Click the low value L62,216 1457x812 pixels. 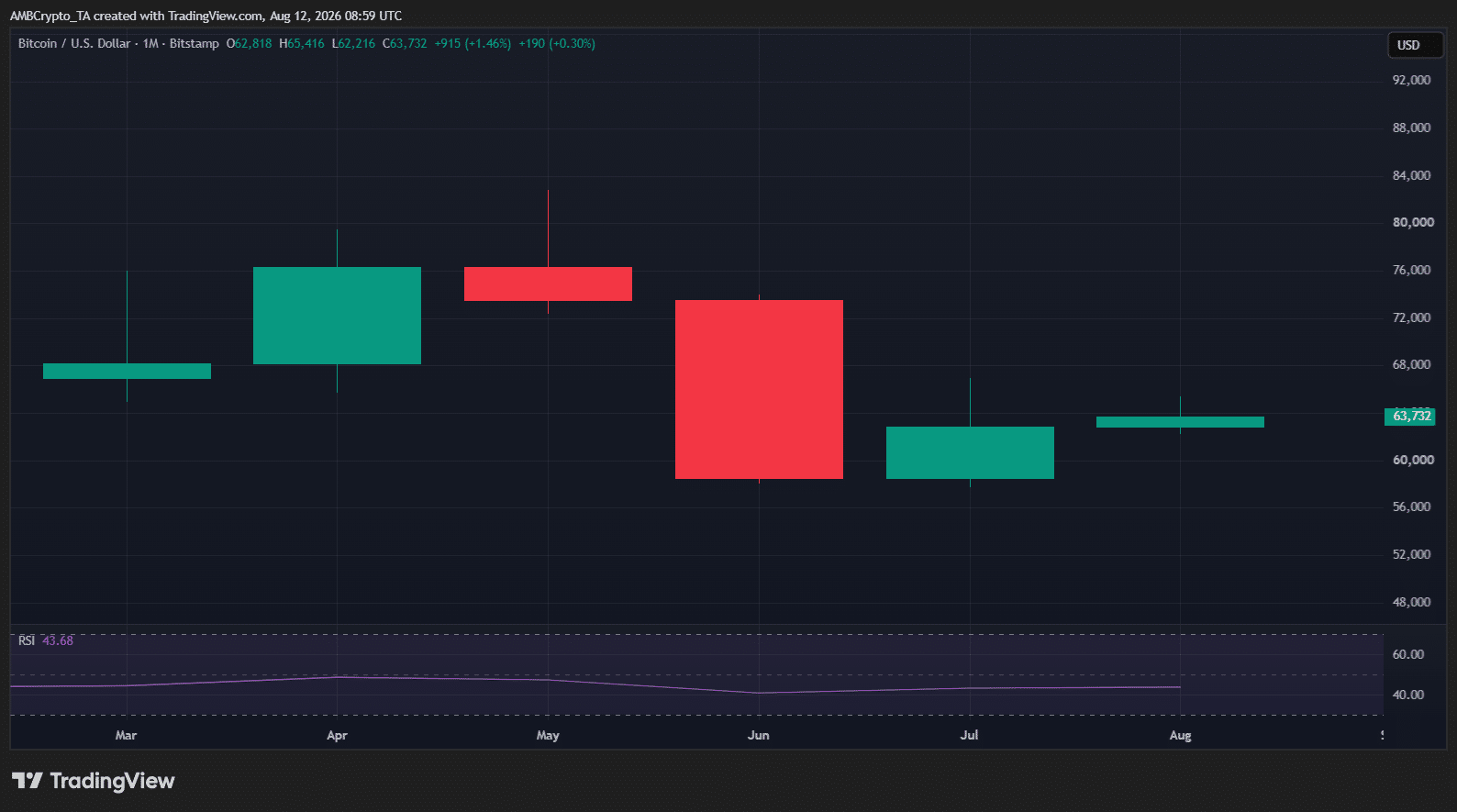[353, 43]
